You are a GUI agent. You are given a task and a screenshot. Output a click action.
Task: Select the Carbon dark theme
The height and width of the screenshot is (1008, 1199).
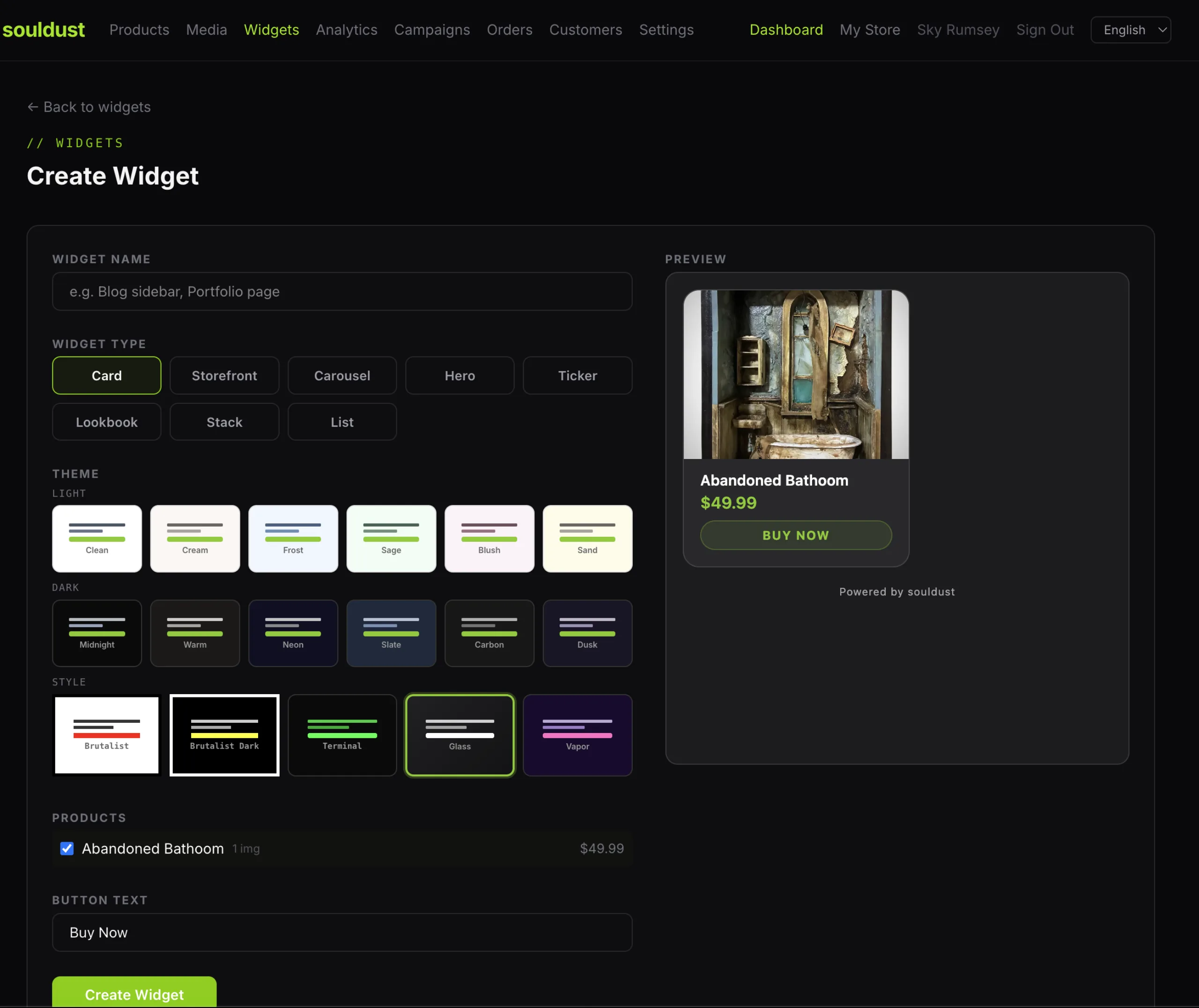tap(489, 633)
